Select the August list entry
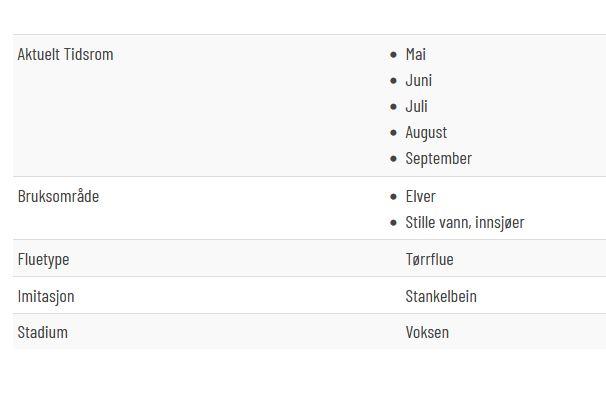This screenshot has height=398, width=606. pyautogui.click(x=426, y=133)
